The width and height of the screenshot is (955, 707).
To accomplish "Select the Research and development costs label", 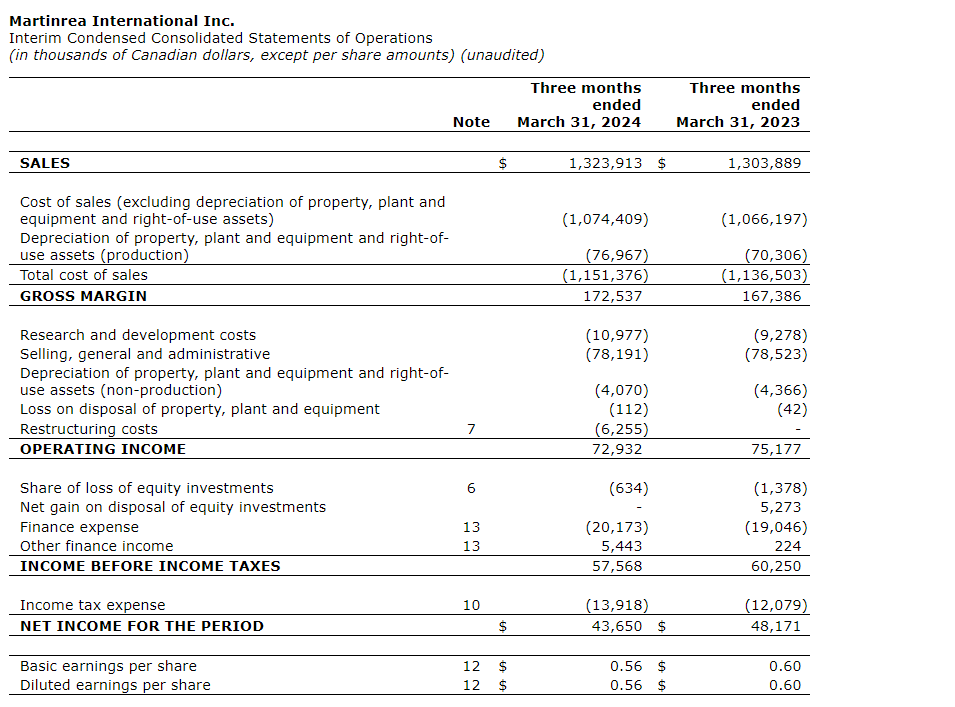I will pyautogui.click(x=138, y=335).
